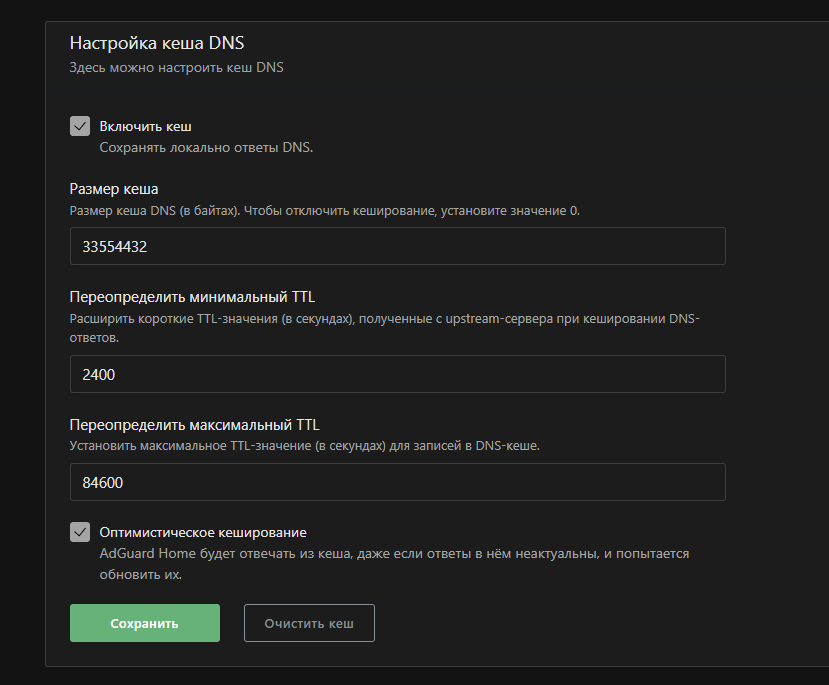829x685 pixels.
Task: Click the Размер кеша field label
Action: [x=114, y=189]
